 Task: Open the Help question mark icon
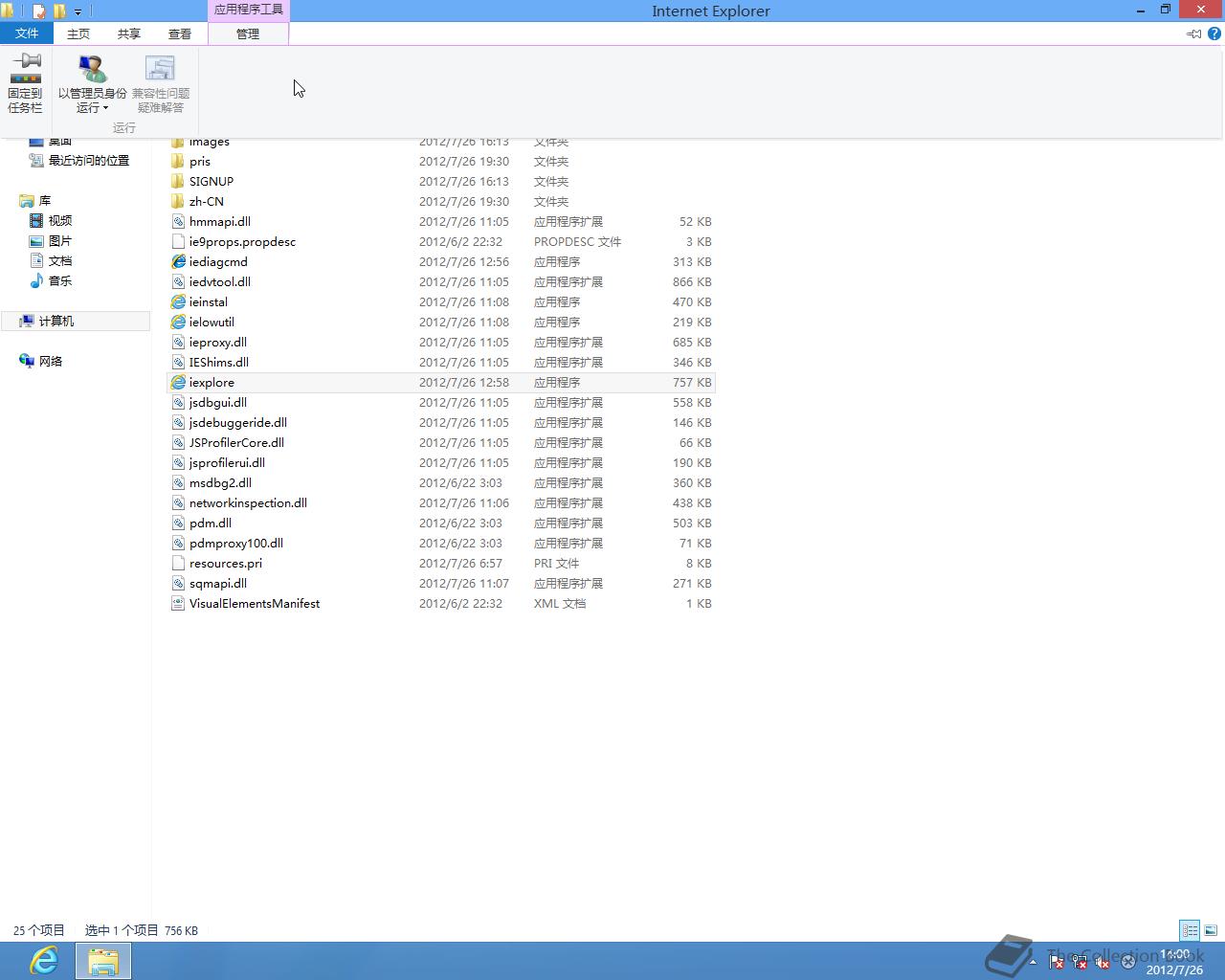tap(1214, 33)
